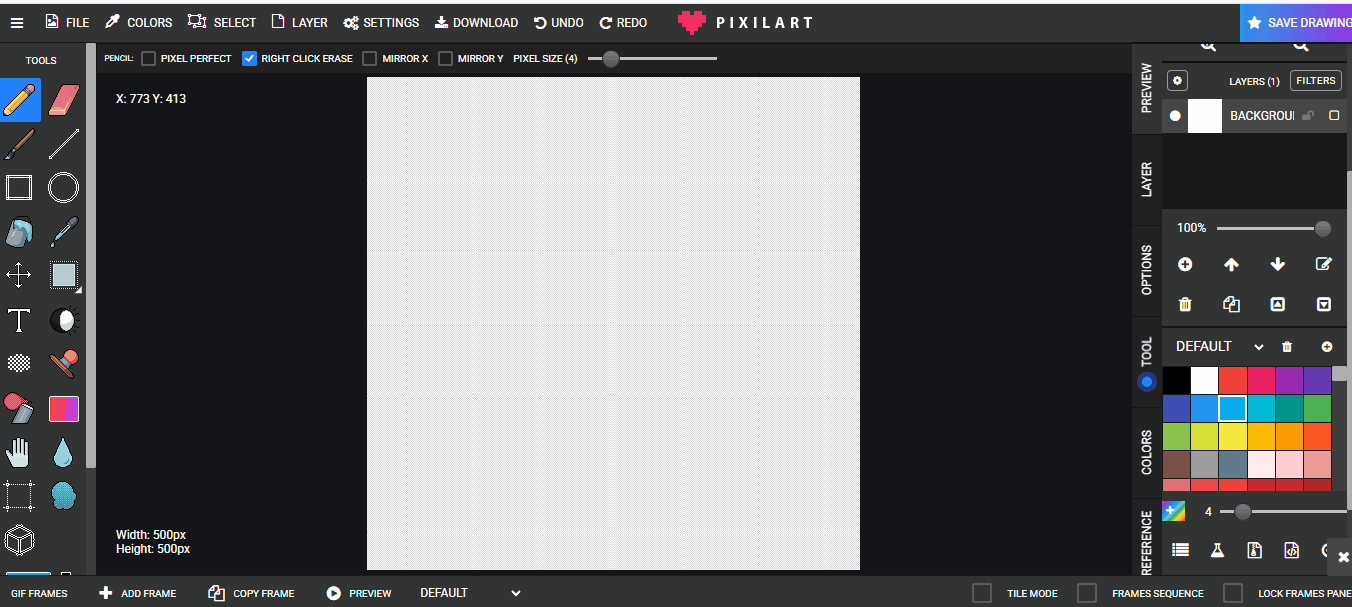Viewport: 1352px width, 607px height.
Task: Uncheck Right Click Erase option
Action: tap(250, 59)
